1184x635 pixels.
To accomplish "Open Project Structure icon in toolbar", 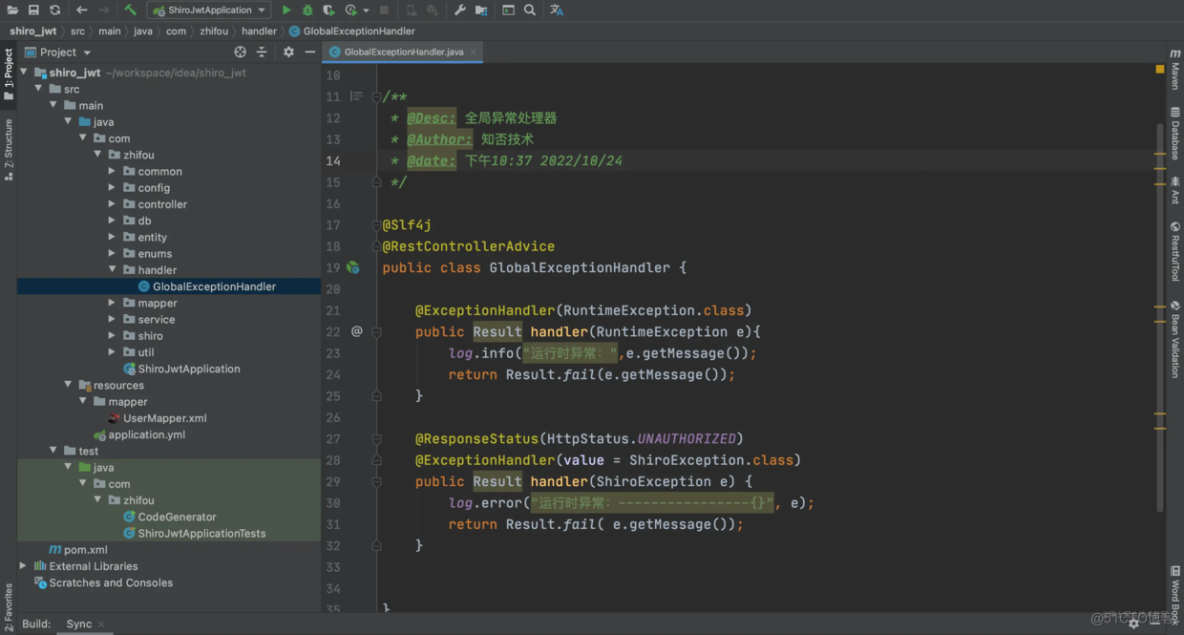I will 481,9.
